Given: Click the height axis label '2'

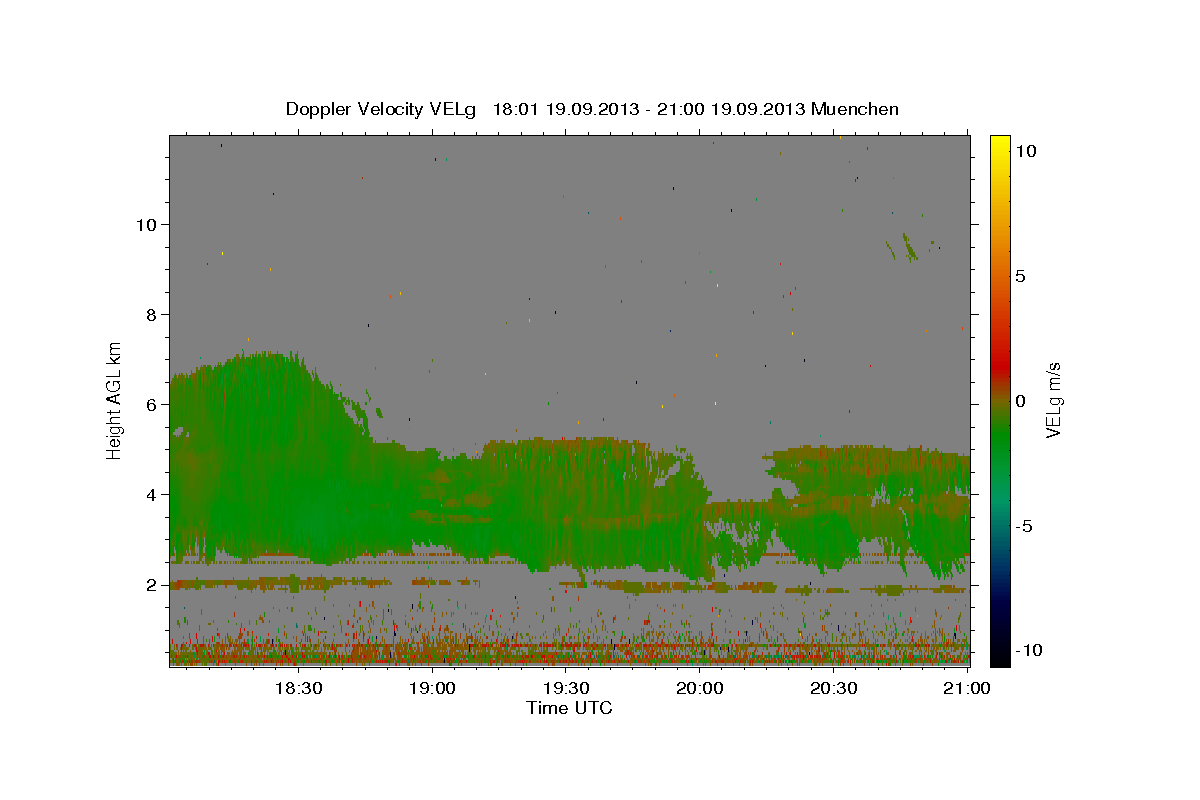Looking at the screenshot, I should [150, 584].
